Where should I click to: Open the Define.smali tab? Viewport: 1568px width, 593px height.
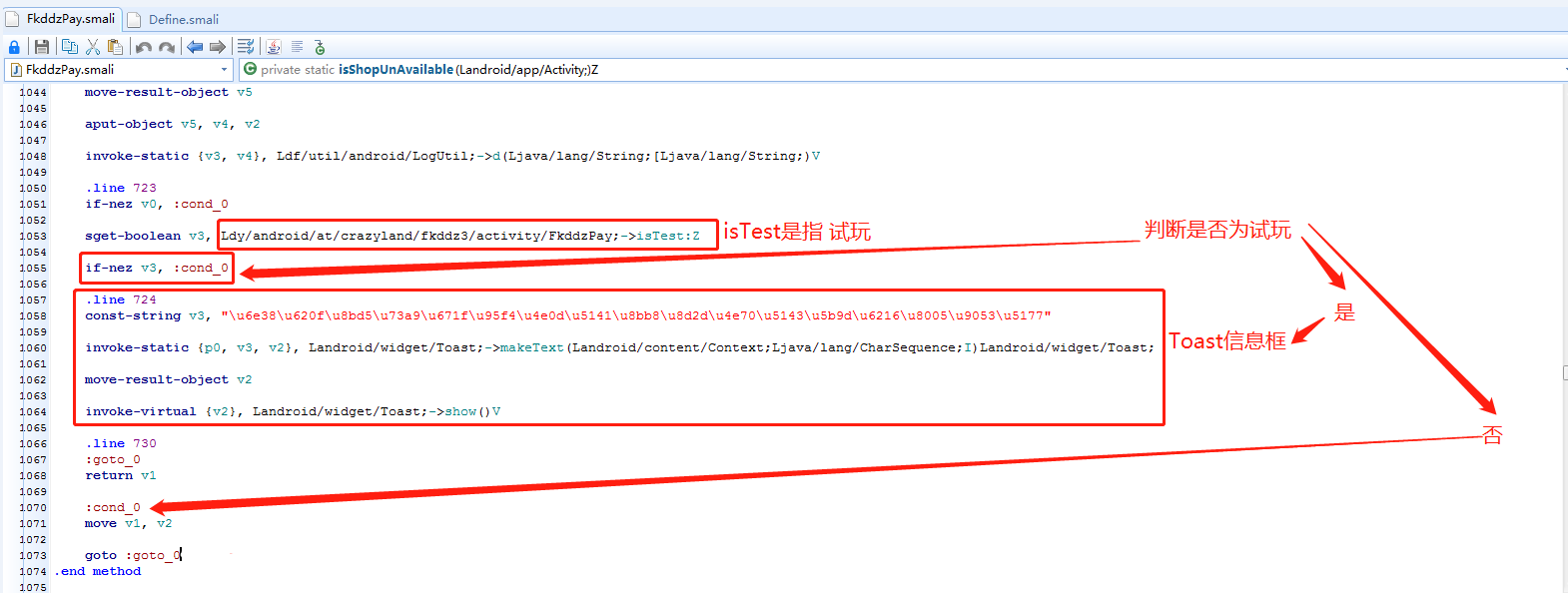[183, 19]
